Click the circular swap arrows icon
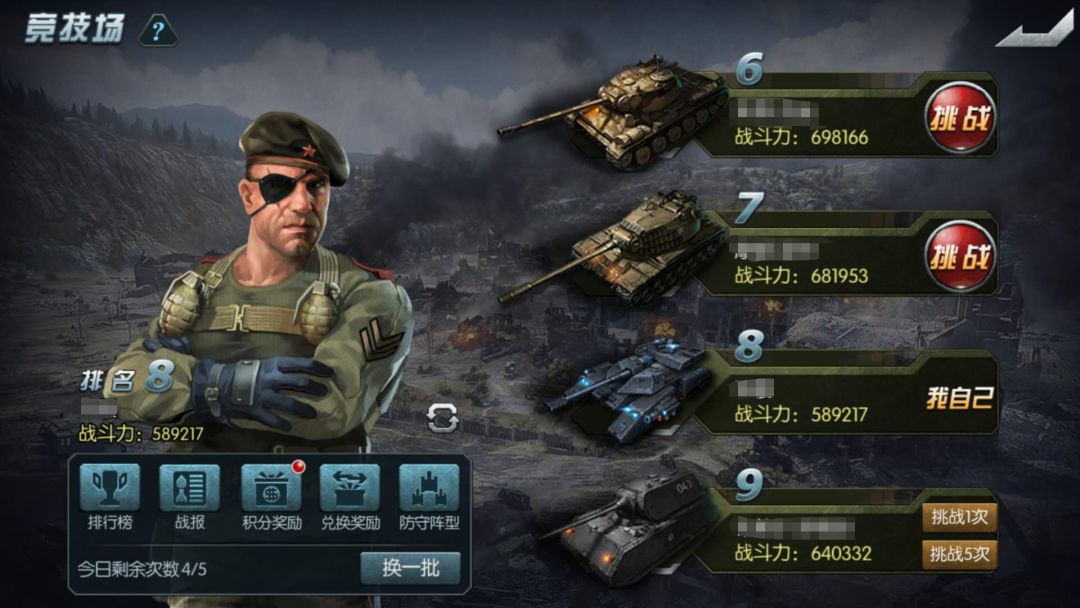Viewport: 1080px width, 608px height. click(442, 418)
